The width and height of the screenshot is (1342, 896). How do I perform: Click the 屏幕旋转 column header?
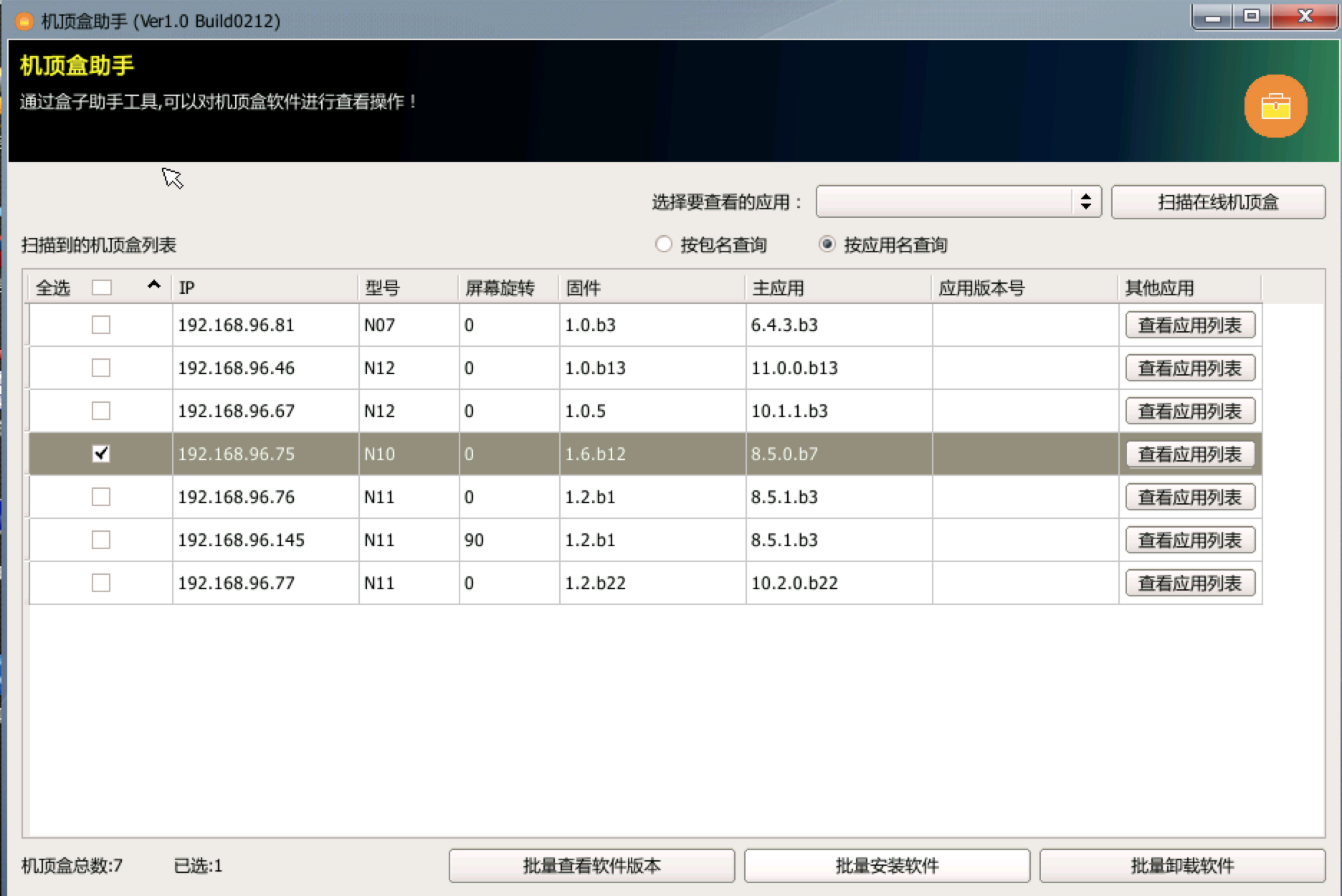(x=509, y=287)
